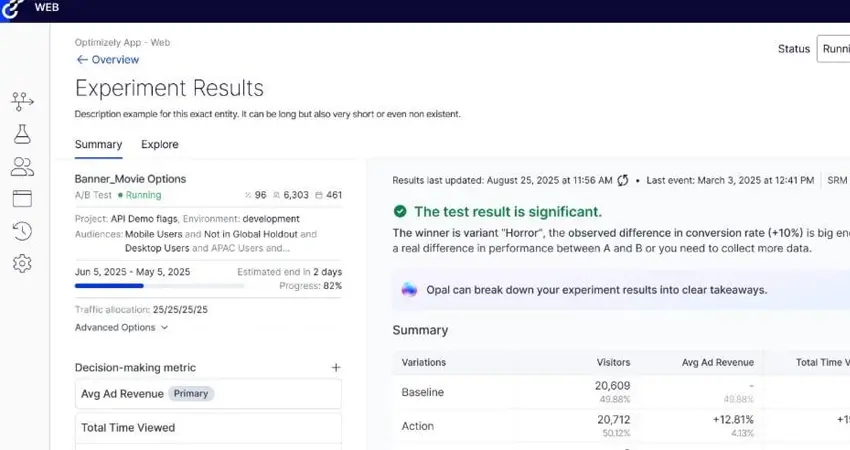
Task: Open the history clock icon in sidebar
Action: tap(22, 231)
